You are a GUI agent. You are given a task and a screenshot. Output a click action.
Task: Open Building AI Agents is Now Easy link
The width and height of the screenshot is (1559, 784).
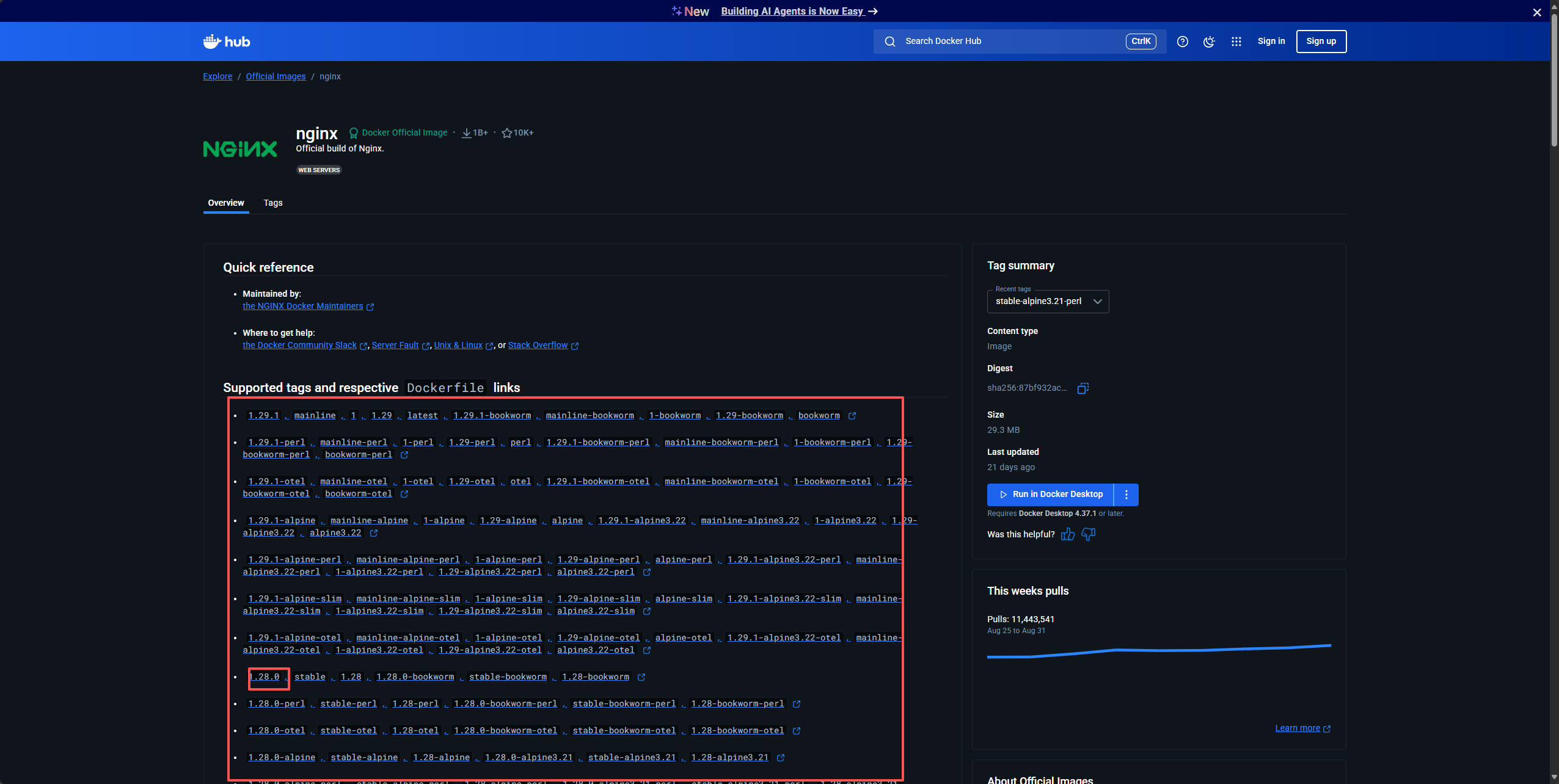click(x=800, y=12)
